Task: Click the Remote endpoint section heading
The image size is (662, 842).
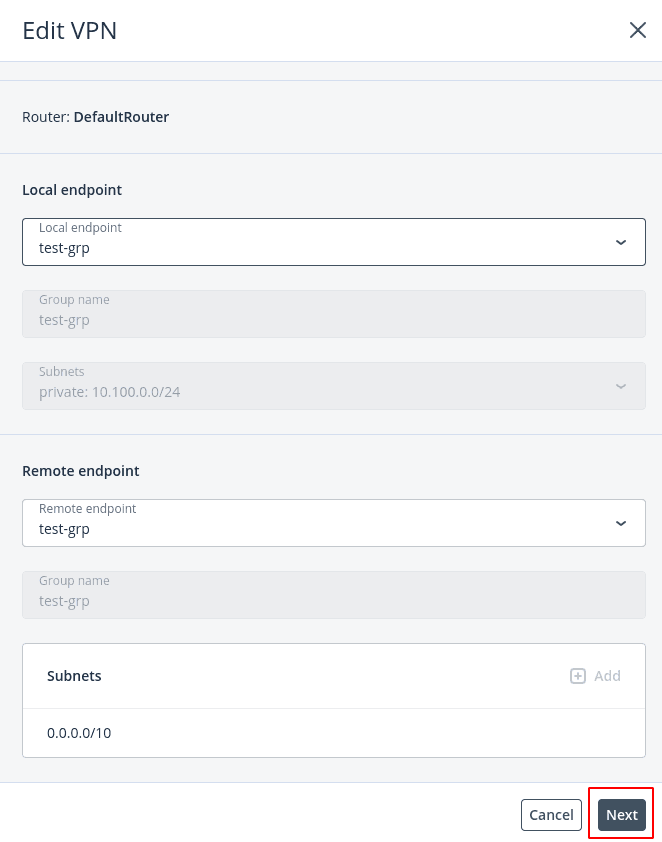Action: pyautogui.click(x=81, y=470)
